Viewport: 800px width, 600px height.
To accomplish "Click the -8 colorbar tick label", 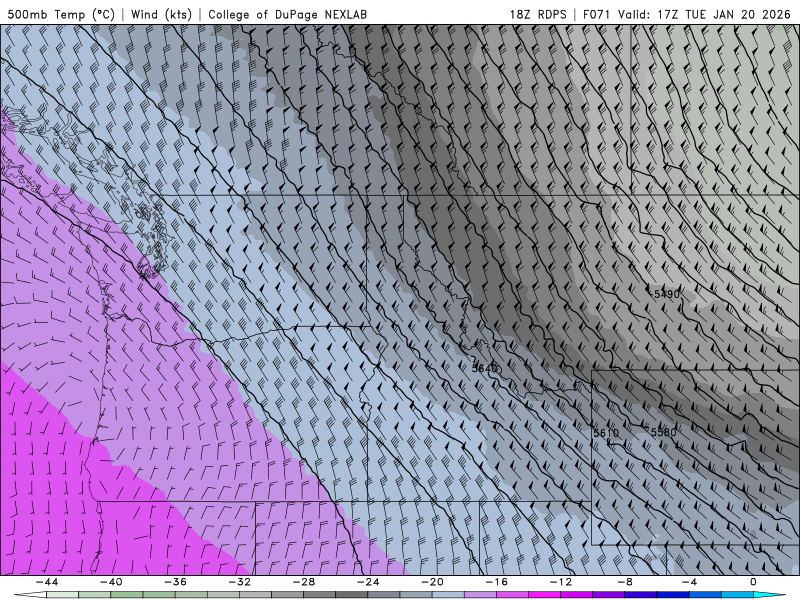I will (625, 582).
